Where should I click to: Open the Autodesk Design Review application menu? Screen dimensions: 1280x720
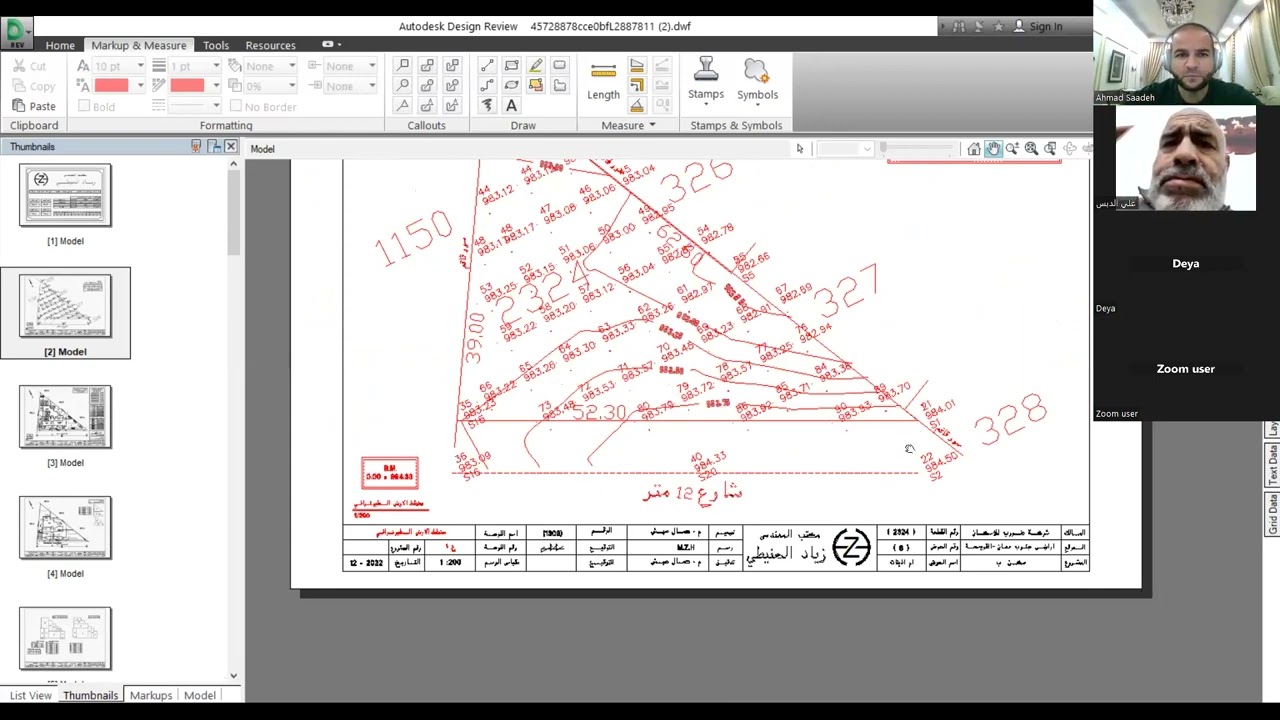tap(17, 34)
